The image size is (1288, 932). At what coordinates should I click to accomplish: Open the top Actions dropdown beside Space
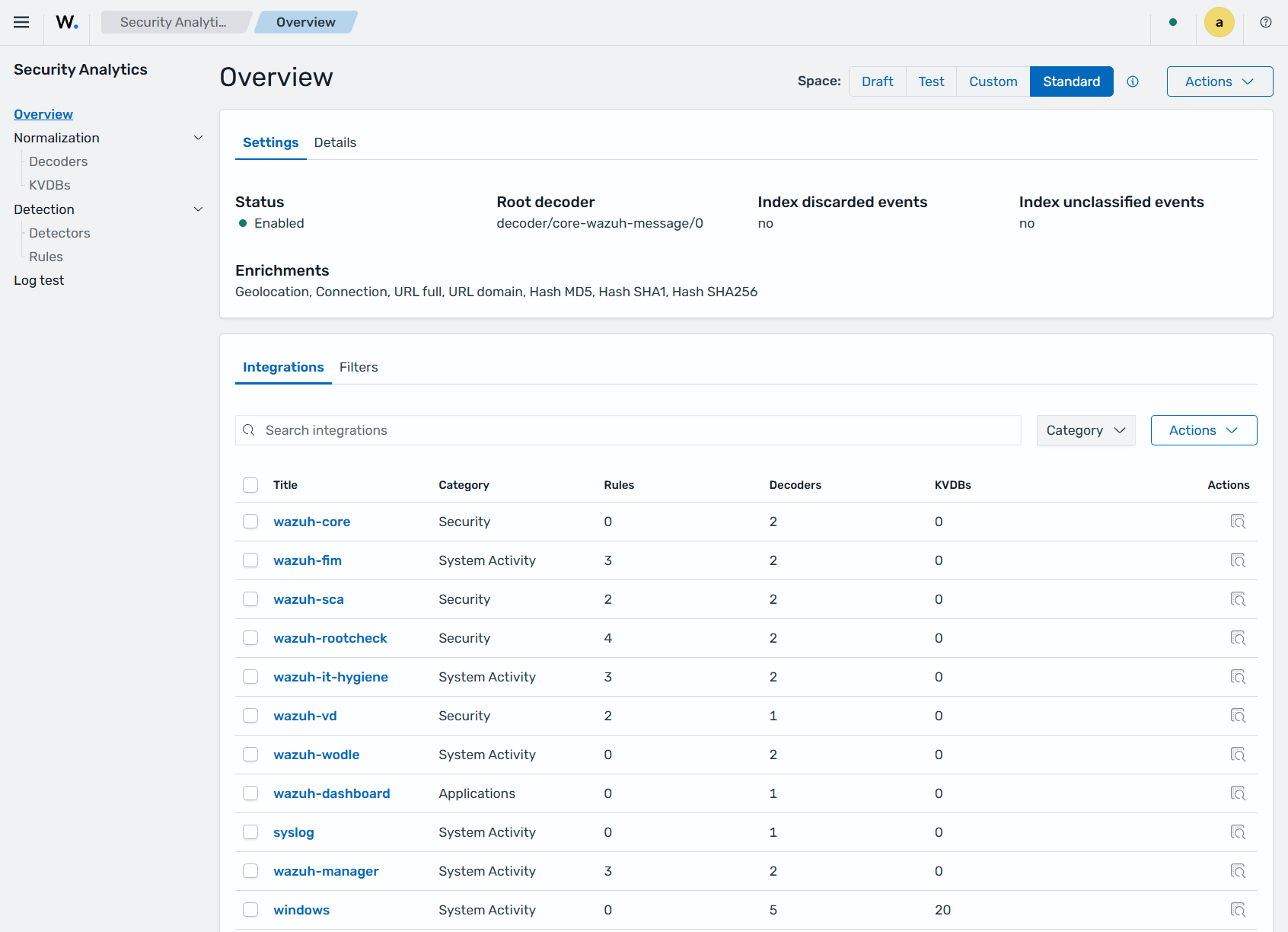[1219, 81]
